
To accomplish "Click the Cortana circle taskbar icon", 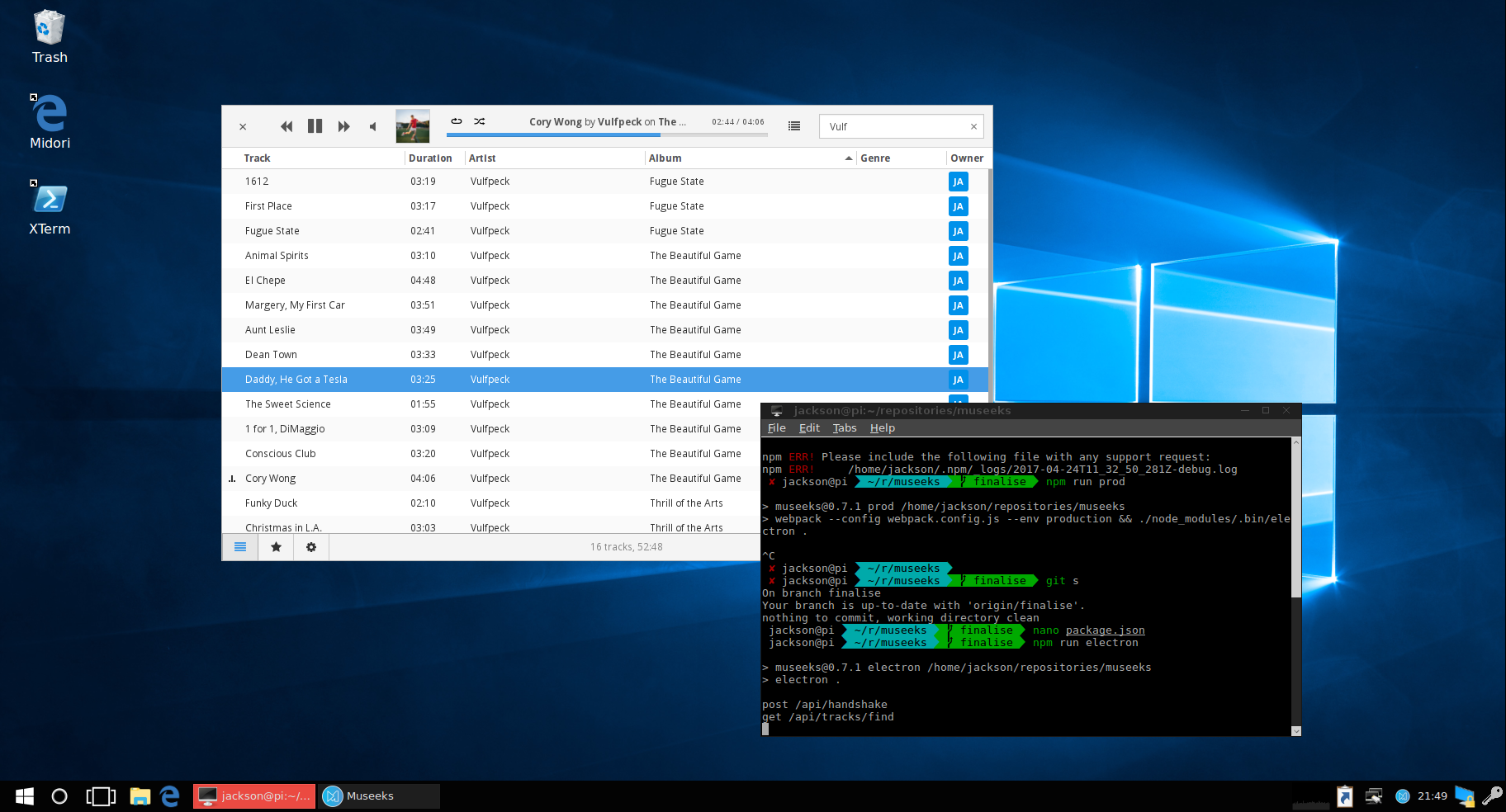I will tap(59, 796).
